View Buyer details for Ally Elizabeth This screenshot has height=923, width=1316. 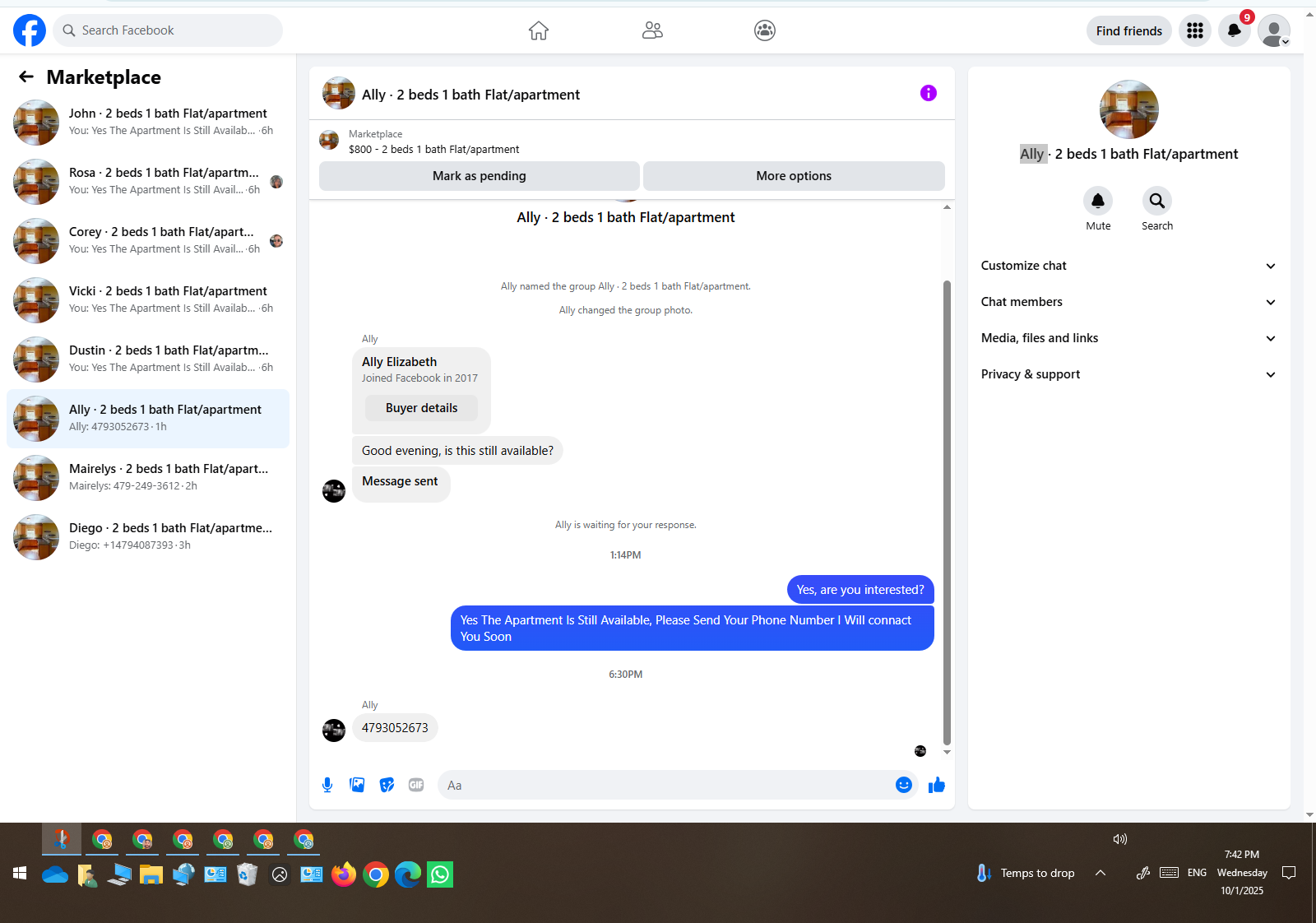click(421, 408)
